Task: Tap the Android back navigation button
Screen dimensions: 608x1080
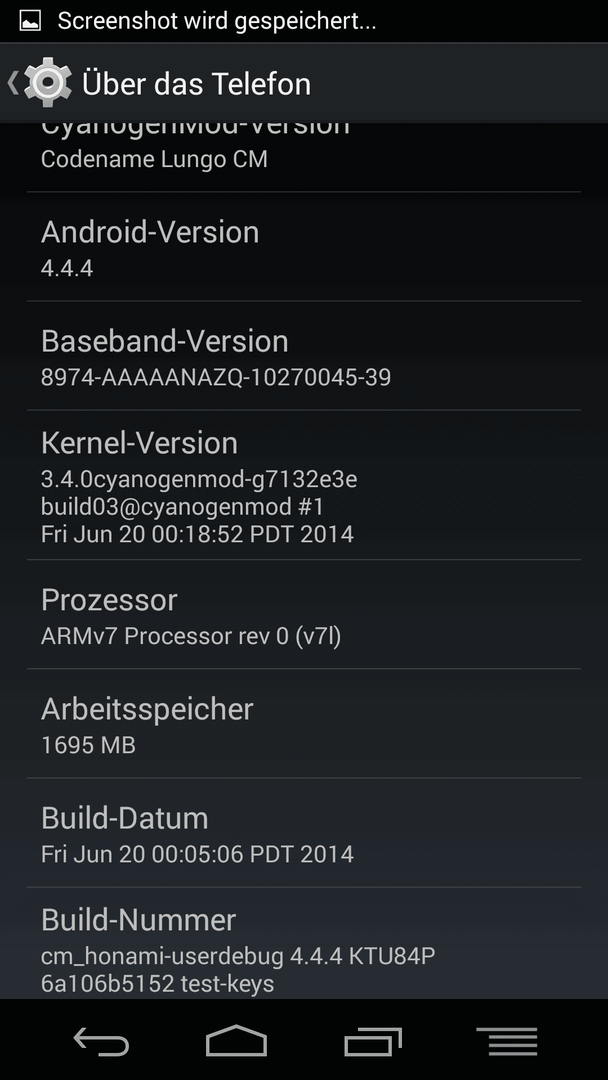Action: [101, 1041]
